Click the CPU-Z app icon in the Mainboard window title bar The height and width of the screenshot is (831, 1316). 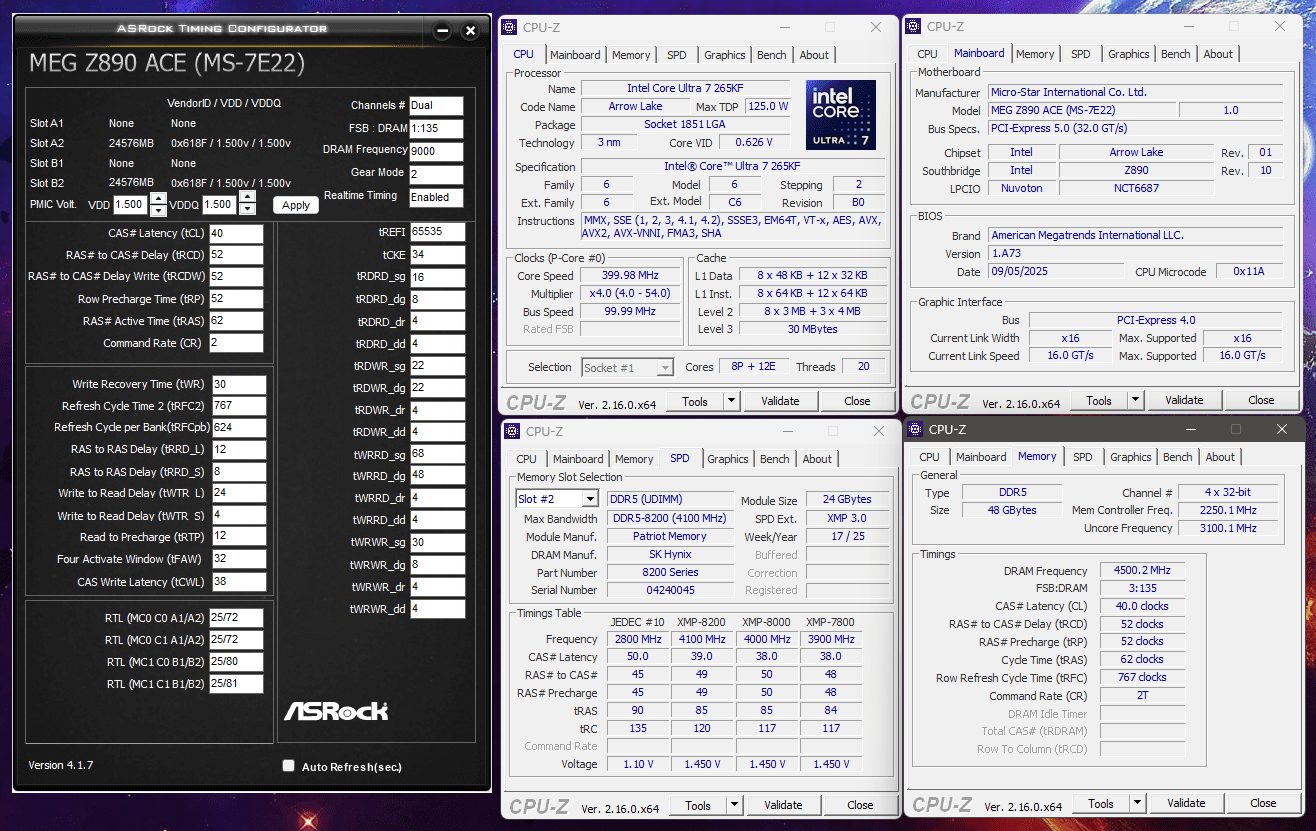[914, 27]
